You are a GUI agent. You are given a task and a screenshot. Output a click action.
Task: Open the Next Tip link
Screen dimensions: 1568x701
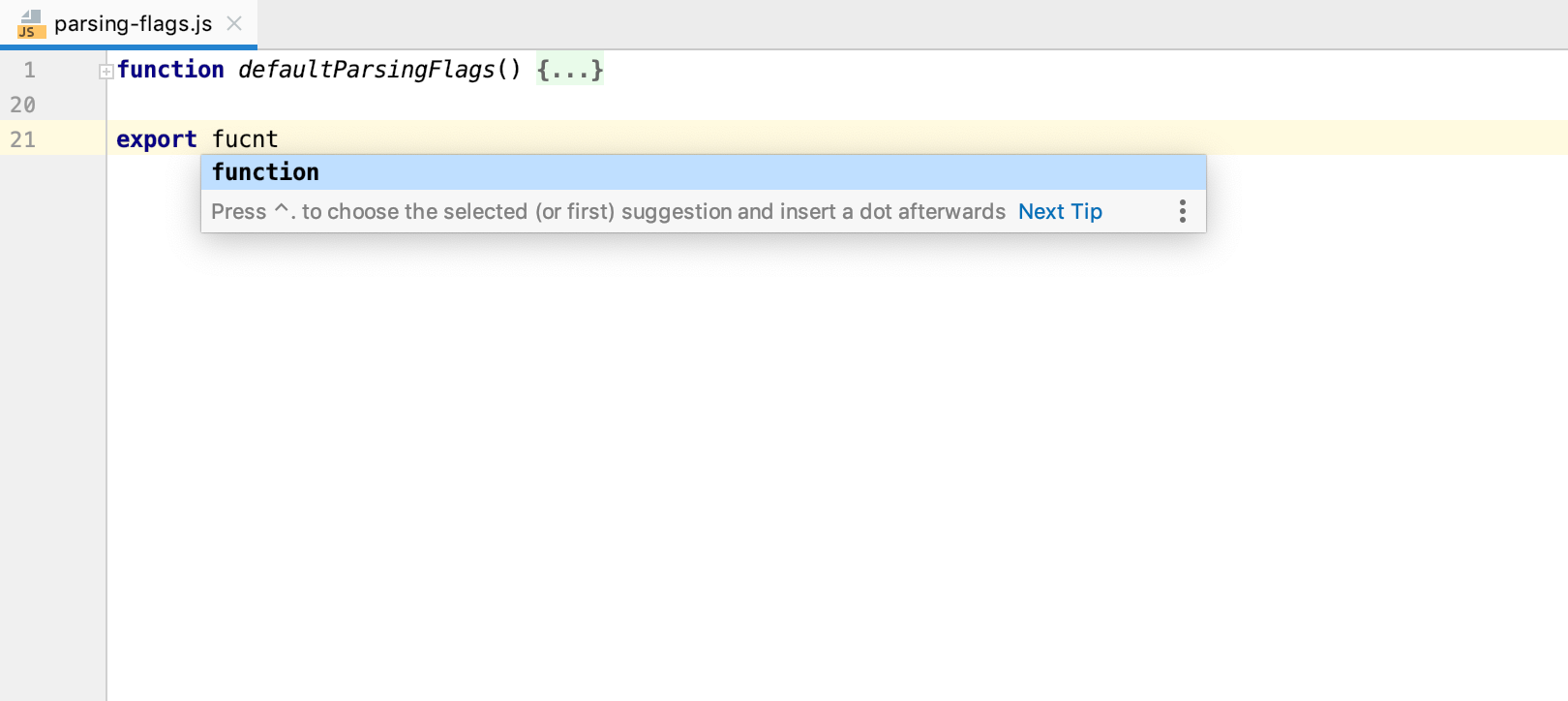1060,212
